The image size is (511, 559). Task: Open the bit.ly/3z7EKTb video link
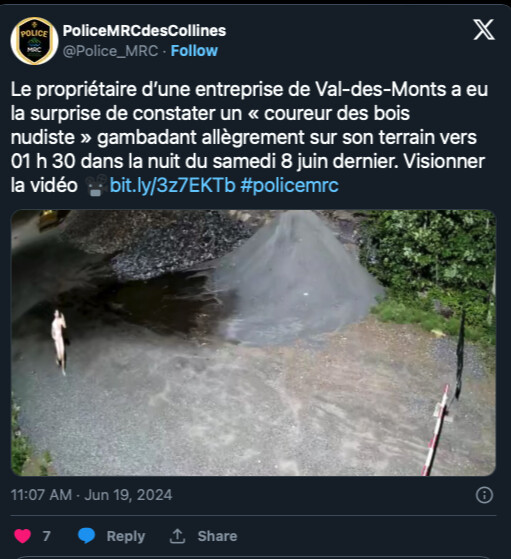pos(173,185)
